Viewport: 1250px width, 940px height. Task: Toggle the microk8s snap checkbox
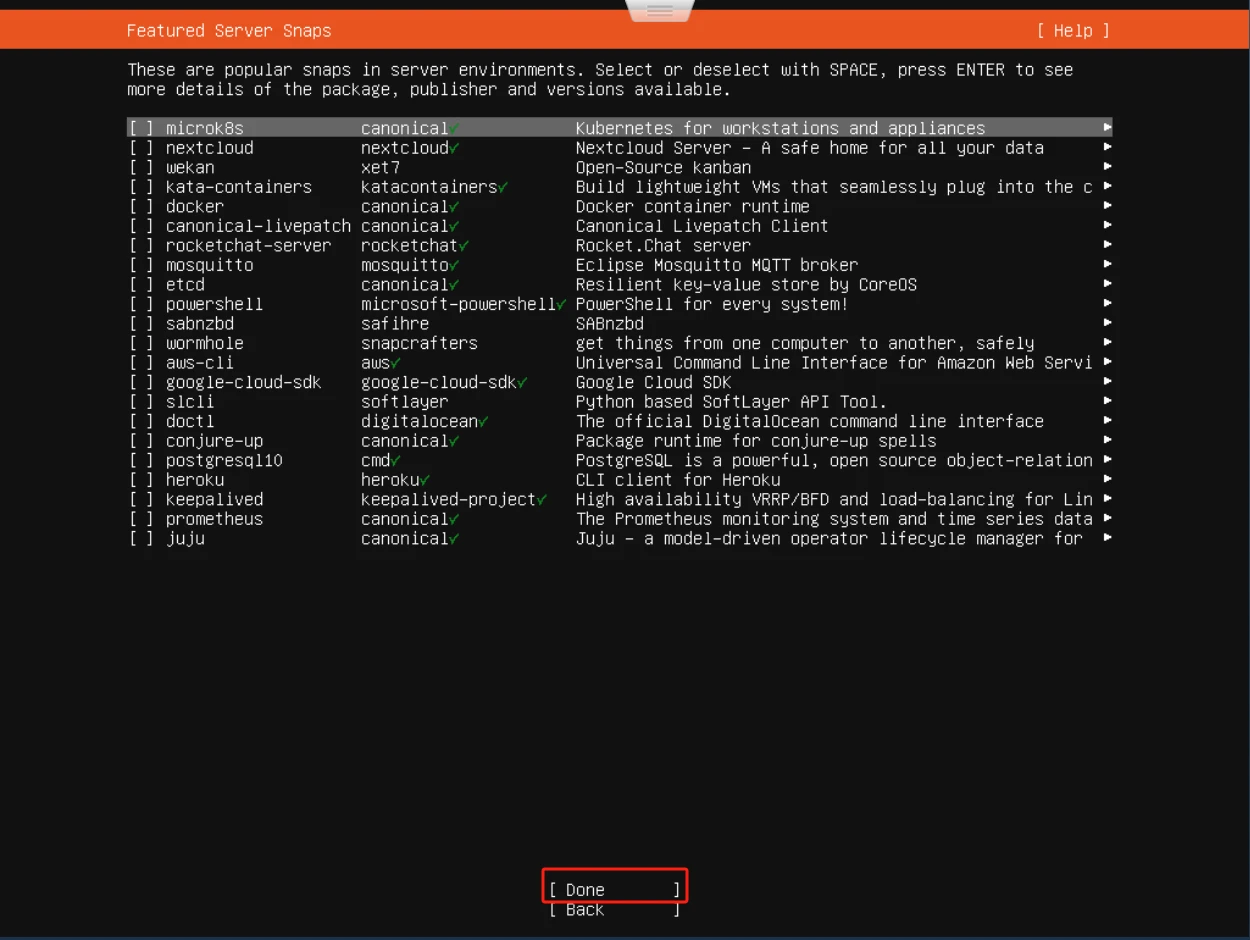[141, 128]
